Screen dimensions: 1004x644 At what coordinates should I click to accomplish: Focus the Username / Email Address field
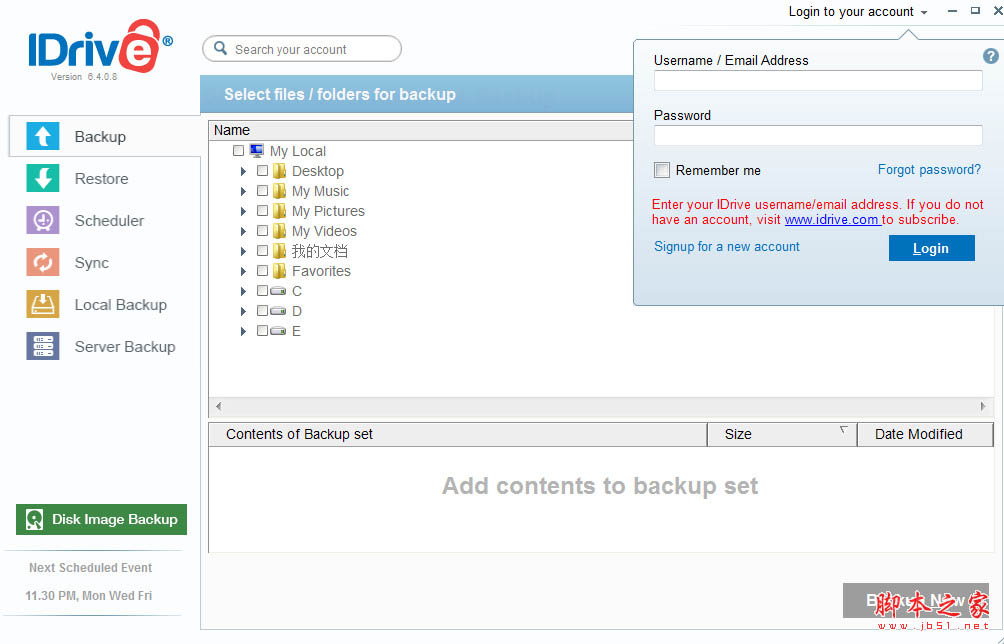[x=818, y=80]
